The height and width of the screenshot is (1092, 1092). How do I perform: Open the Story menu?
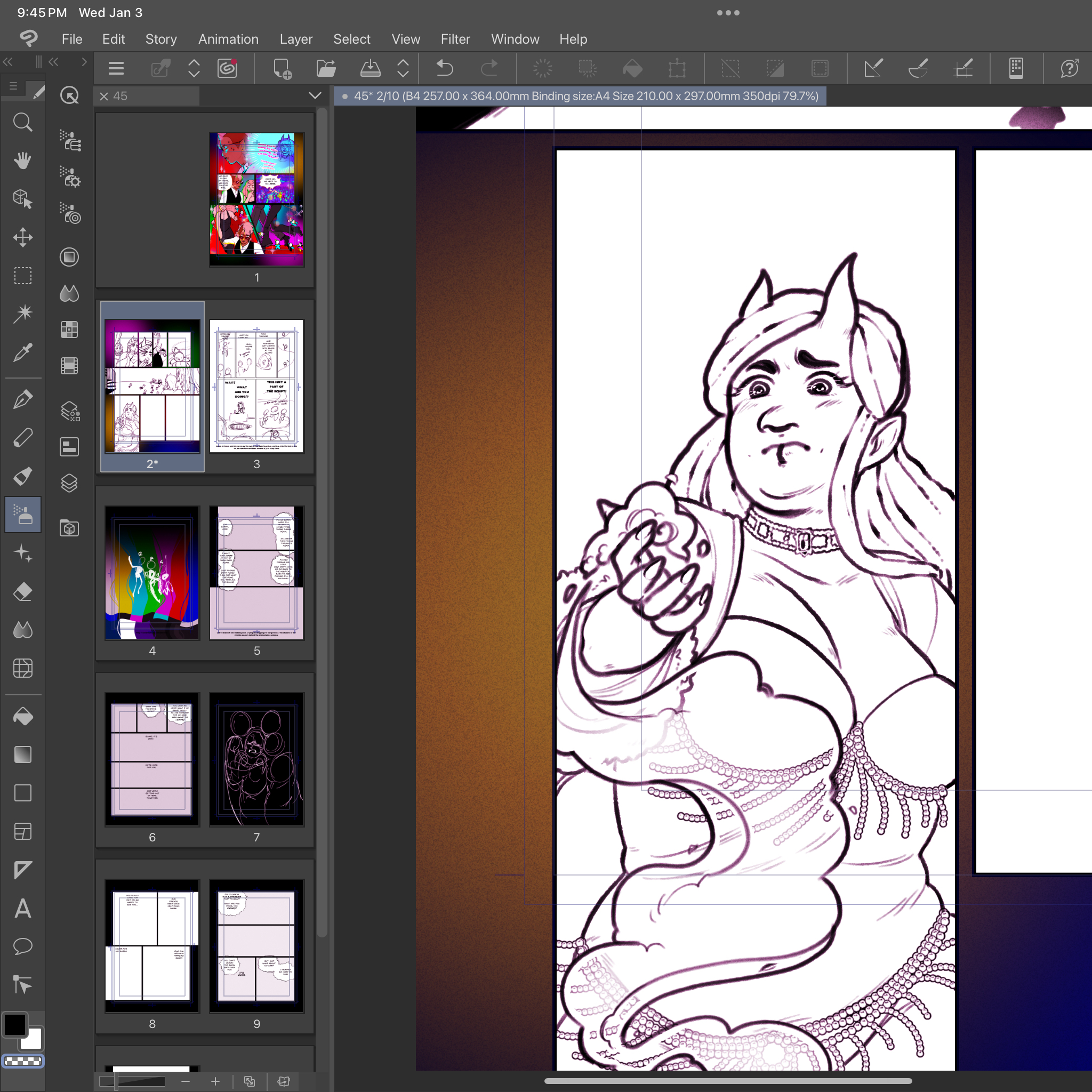[161, 39]
